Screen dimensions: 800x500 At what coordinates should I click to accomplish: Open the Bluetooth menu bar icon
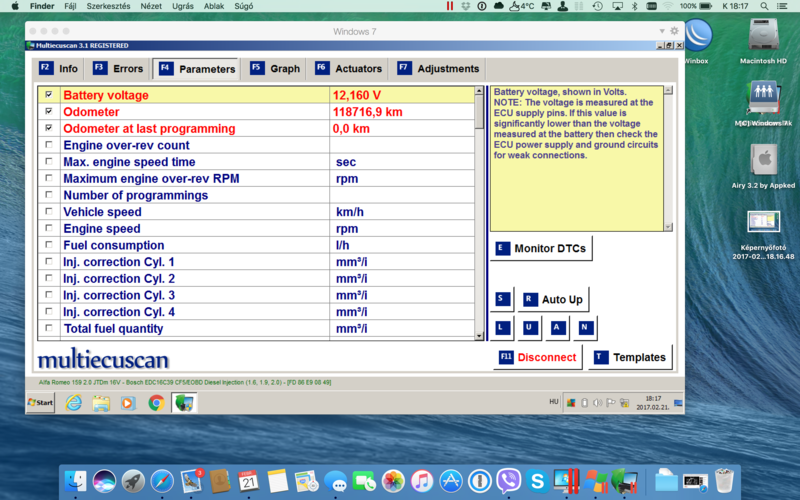pos(635,6)
